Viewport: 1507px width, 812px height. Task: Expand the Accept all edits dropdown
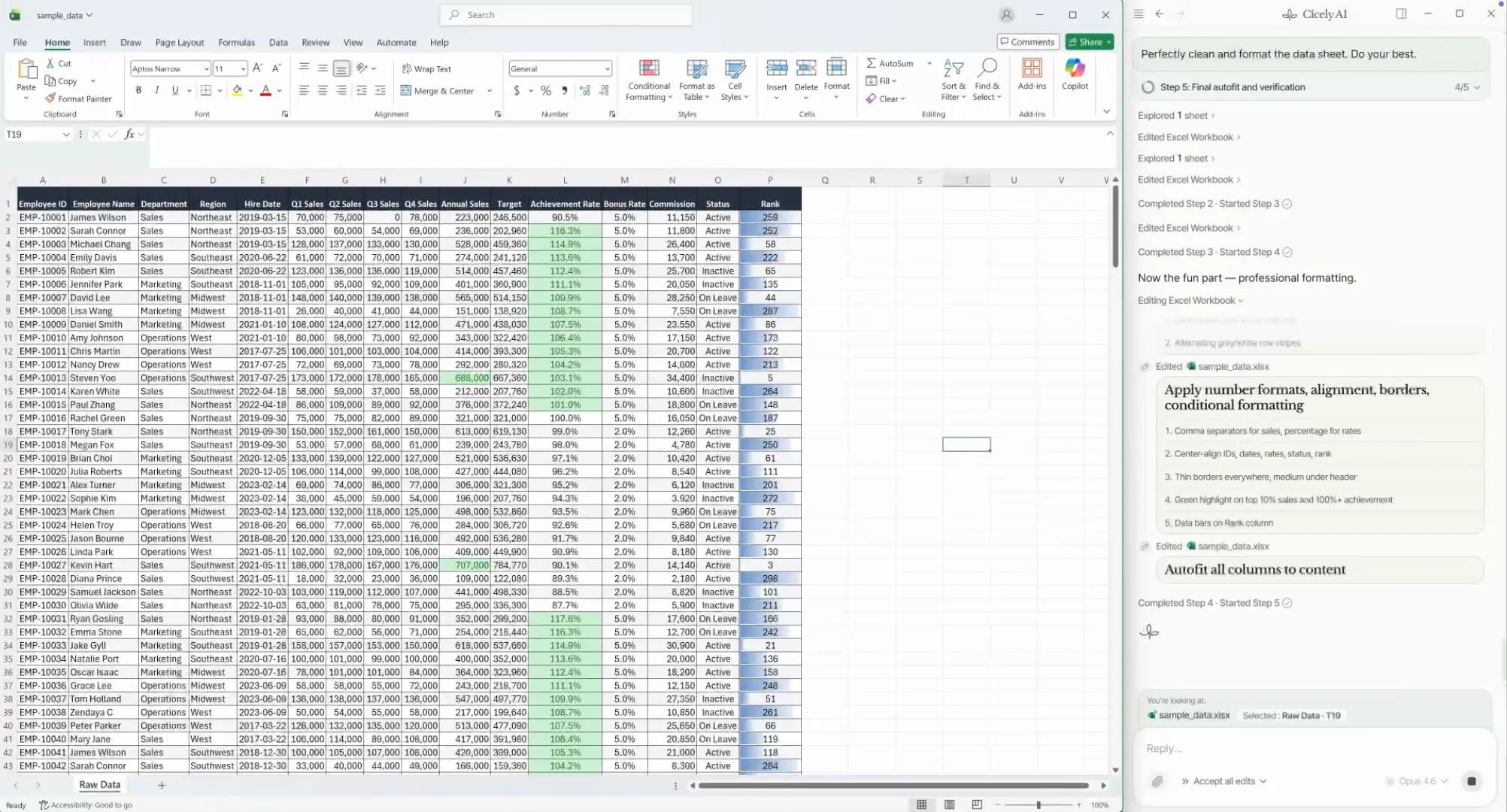point(1263,781)
